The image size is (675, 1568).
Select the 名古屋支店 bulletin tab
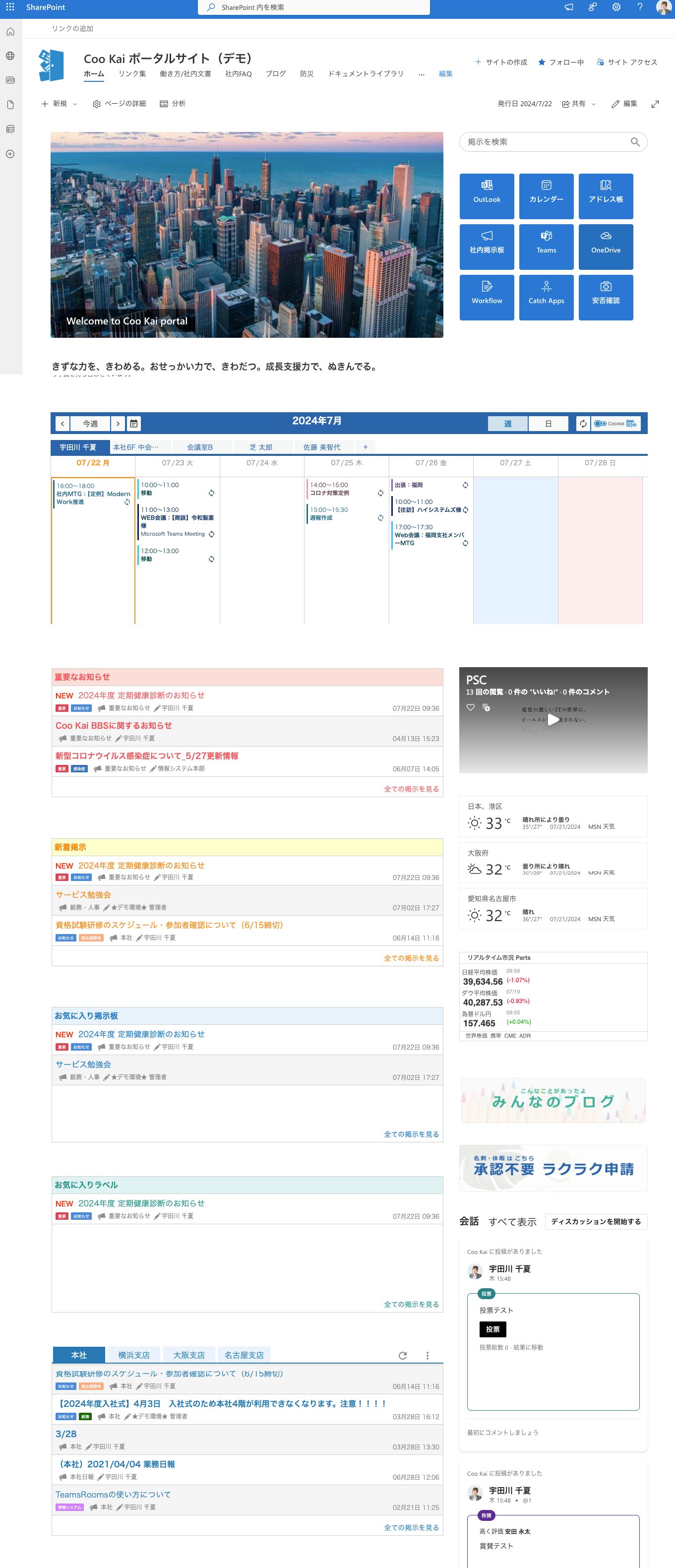point(244,1355)
